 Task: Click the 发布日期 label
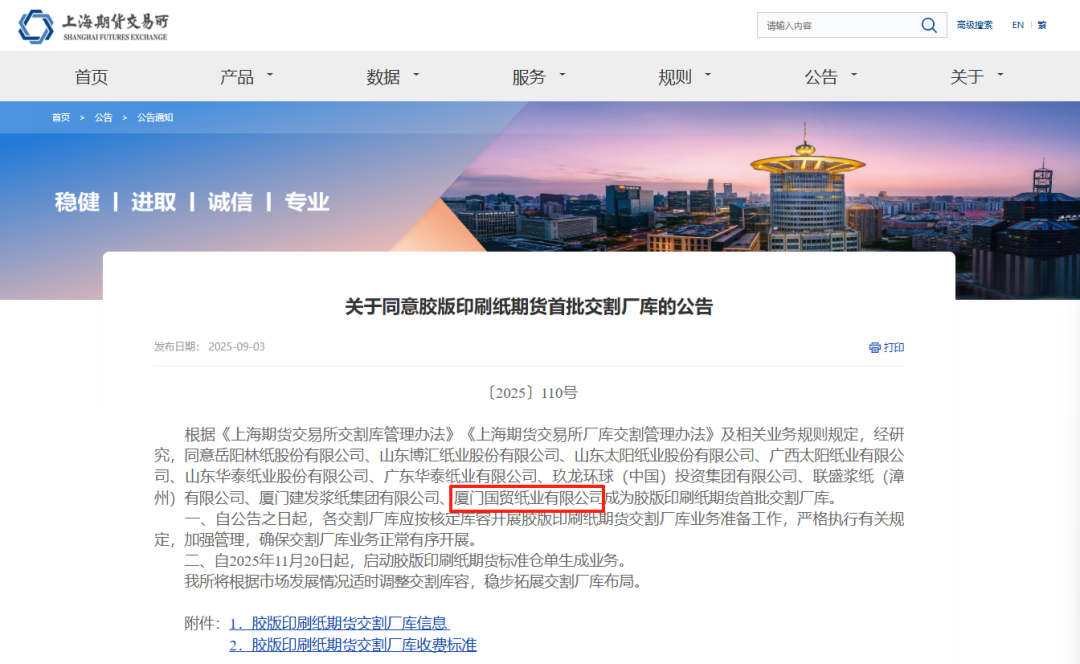[x=176, y=346]
